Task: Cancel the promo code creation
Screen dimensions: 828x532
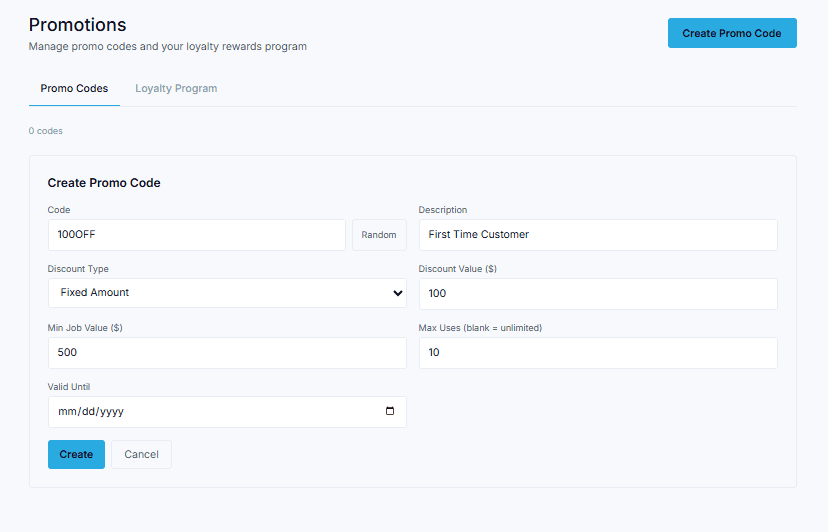Action: (142, 454)
